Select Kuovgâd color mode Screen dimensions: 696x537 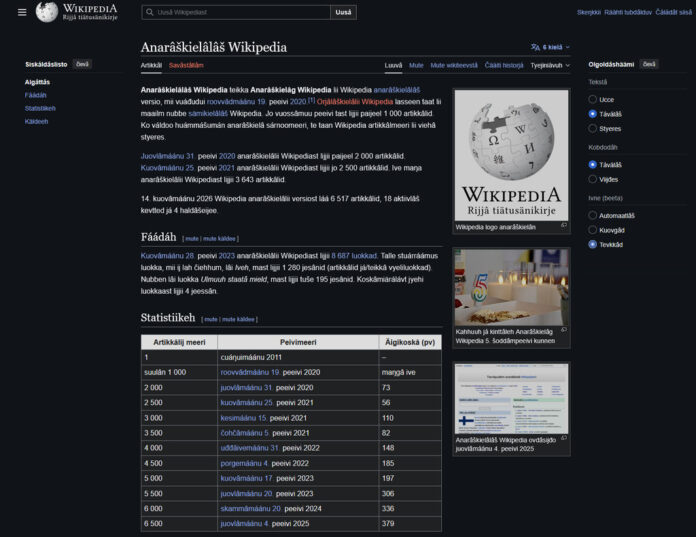point(593,230)
